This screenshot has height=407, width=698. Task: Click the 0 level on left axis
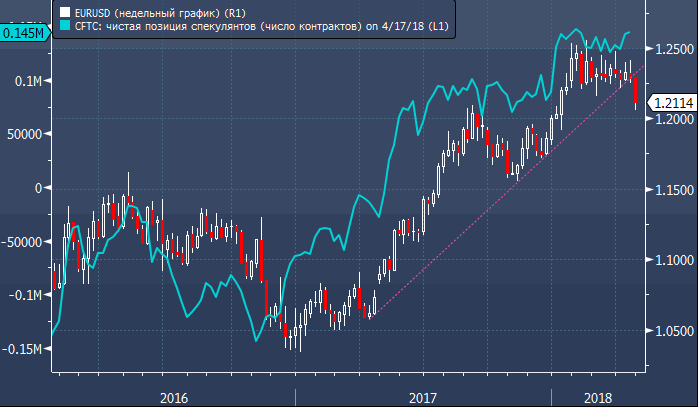pos(40,188)
